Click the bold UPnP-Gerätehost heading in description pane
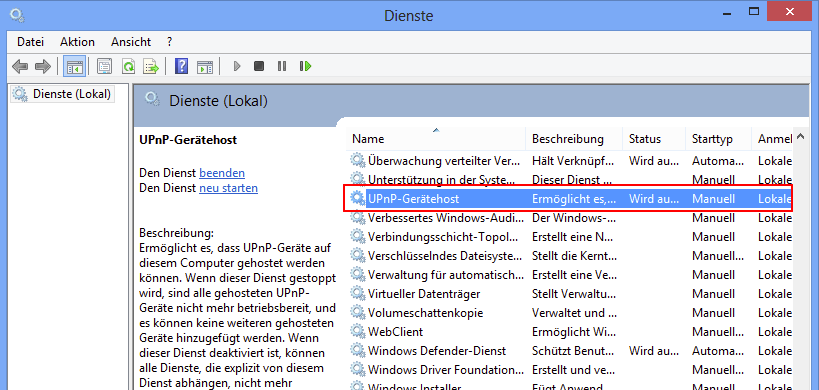This screenshot has height=390, width=819. click(x=188, y=139)
